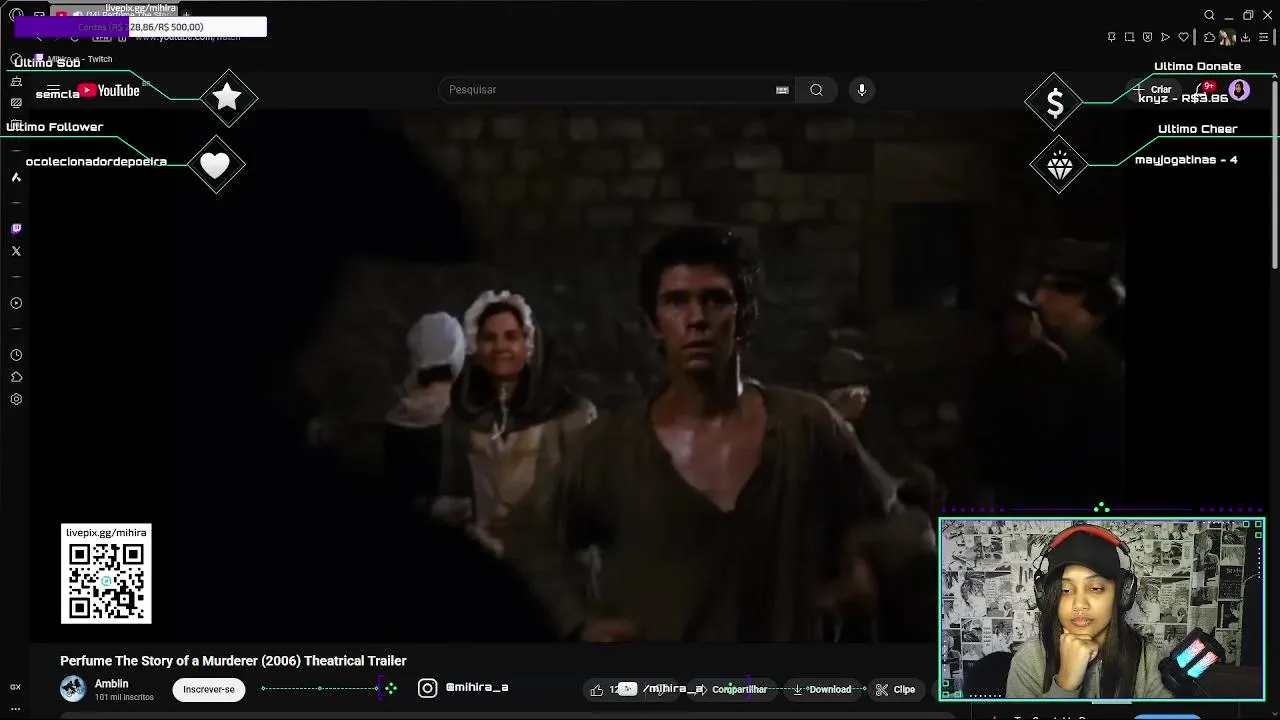Open the Aria AI icon in the sidebar
Viewport: 1280px width, 720px height.
pos(16,177)
